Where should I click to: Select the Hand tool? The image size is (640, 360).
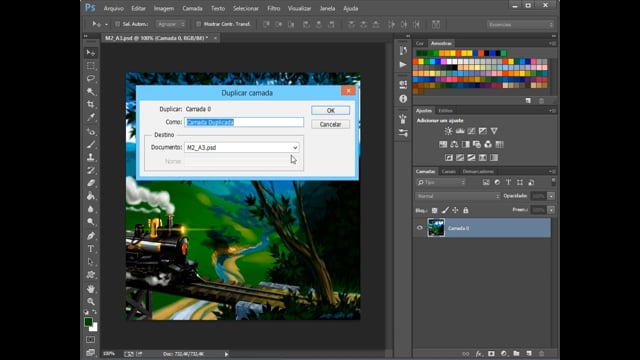click(91, 289)
